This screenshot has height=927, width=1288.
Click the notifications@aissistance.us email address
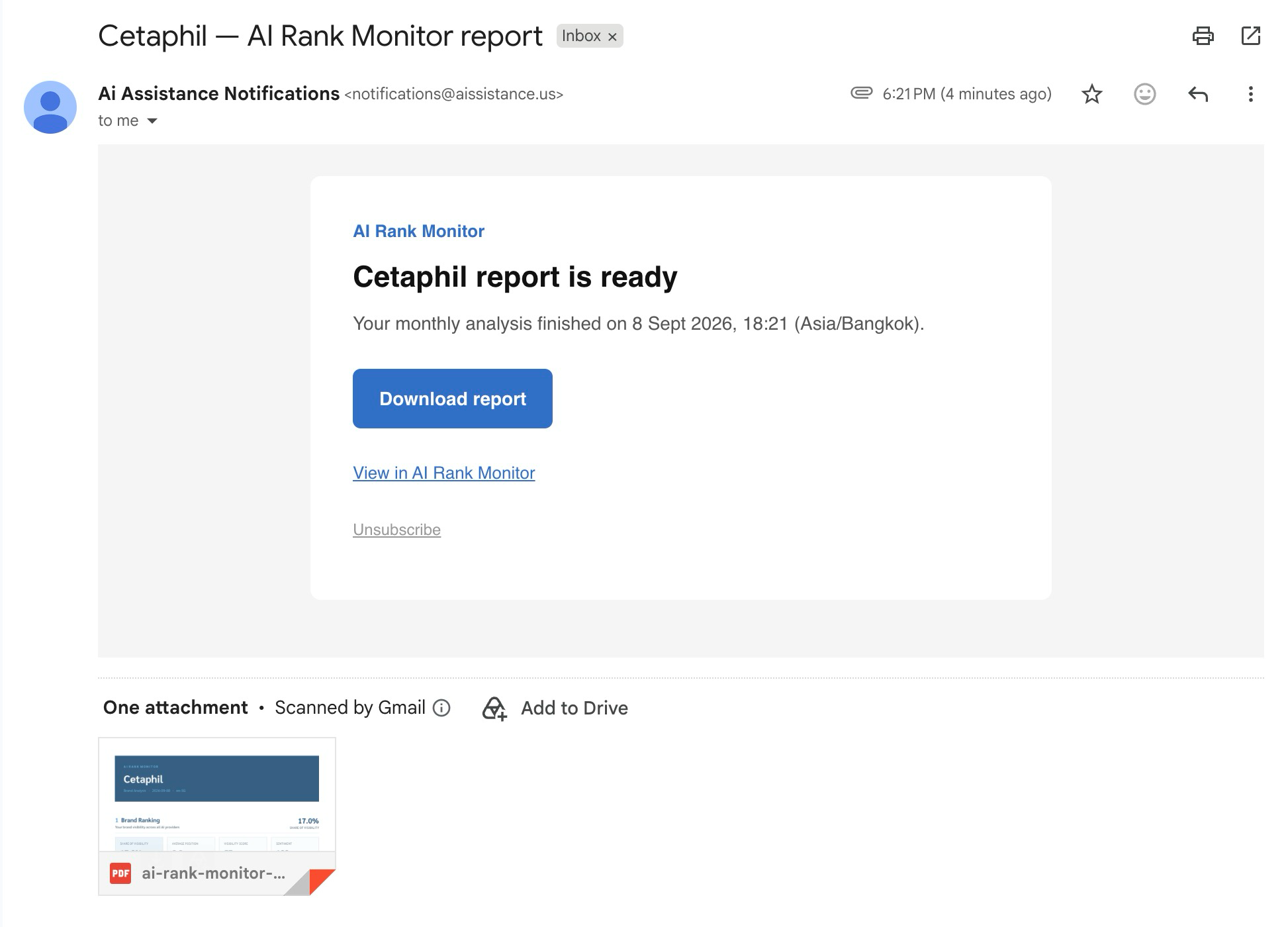tap(454, 94)
